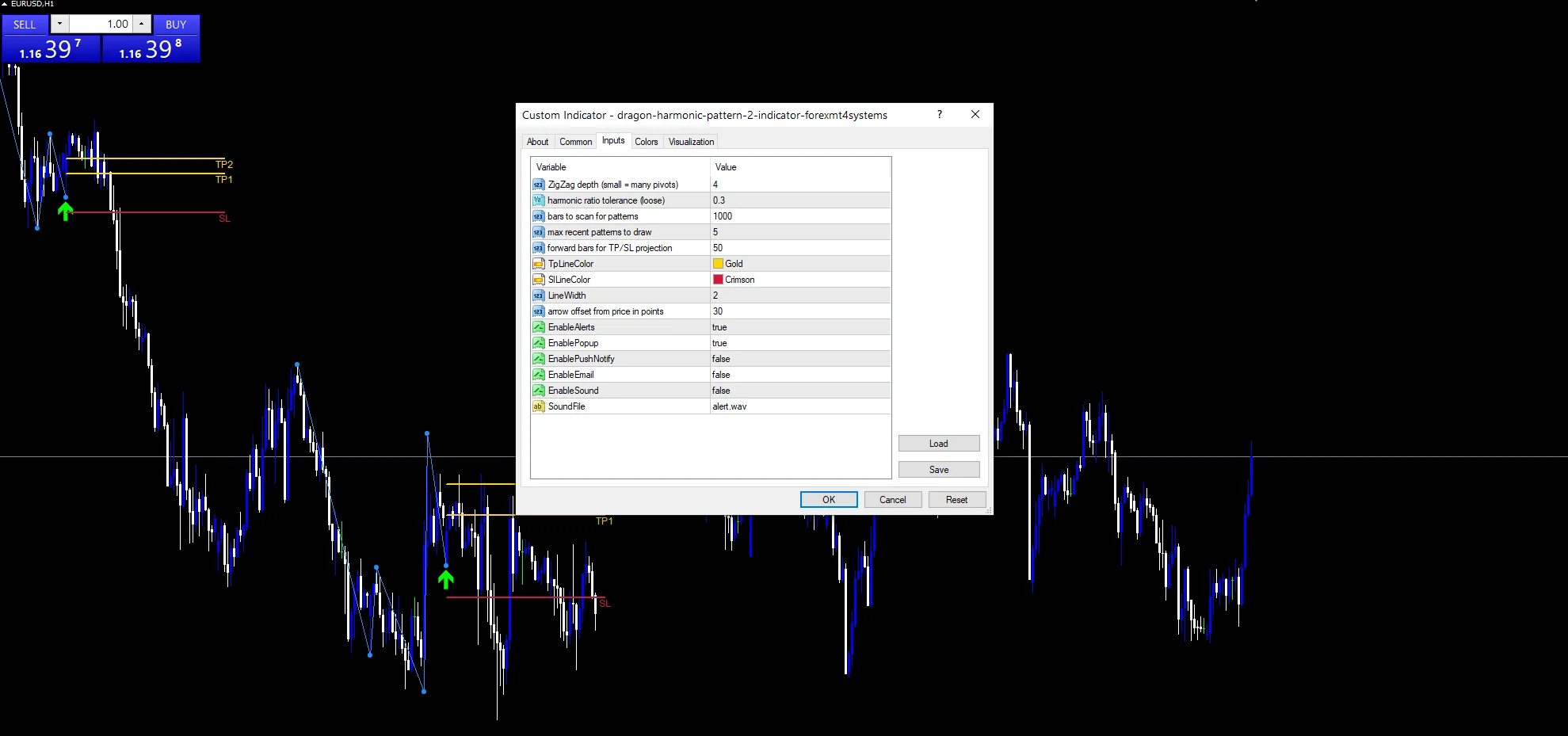Click the EURUSD,H1 chart title arrow
Viewport: 1568px width, 736px height.
pos(4,4)
